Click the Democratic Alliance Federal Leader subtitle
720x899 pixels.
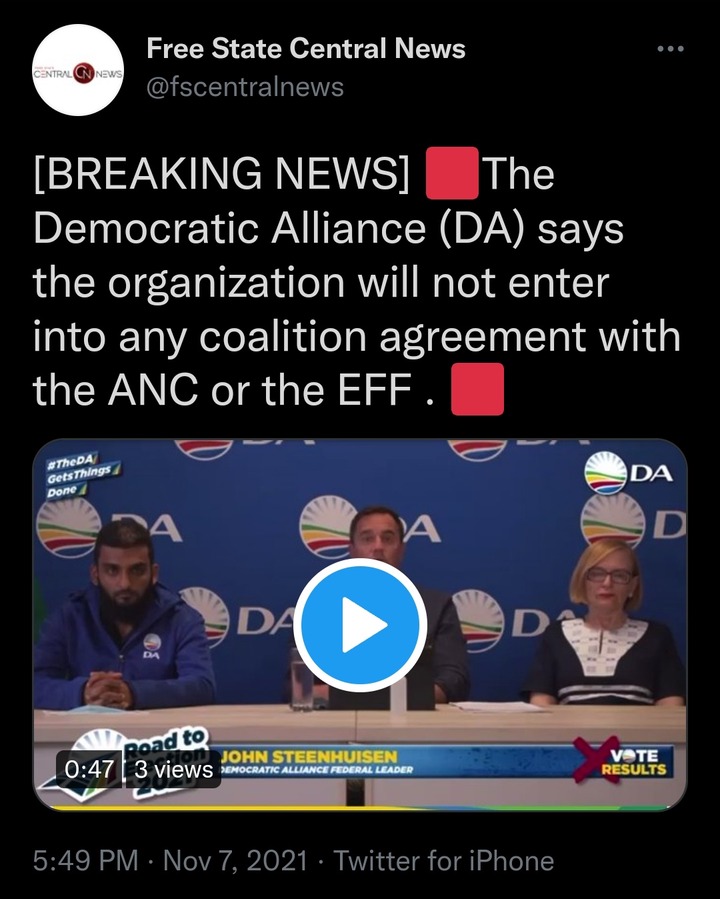pyautogui.click(x=316, y=770)
